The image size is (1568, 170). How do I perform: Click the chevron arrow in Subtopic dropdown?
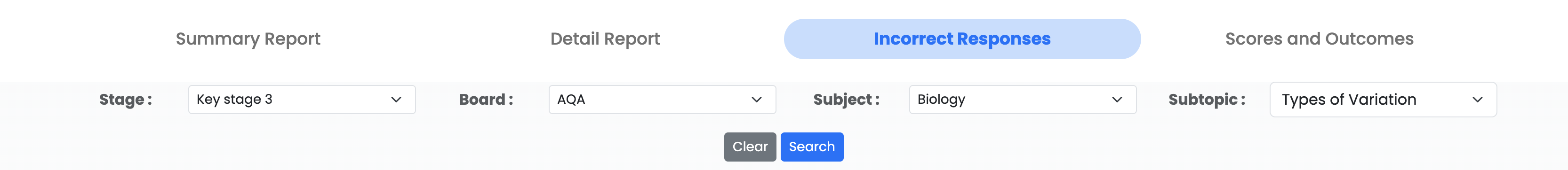[1477, 100]
